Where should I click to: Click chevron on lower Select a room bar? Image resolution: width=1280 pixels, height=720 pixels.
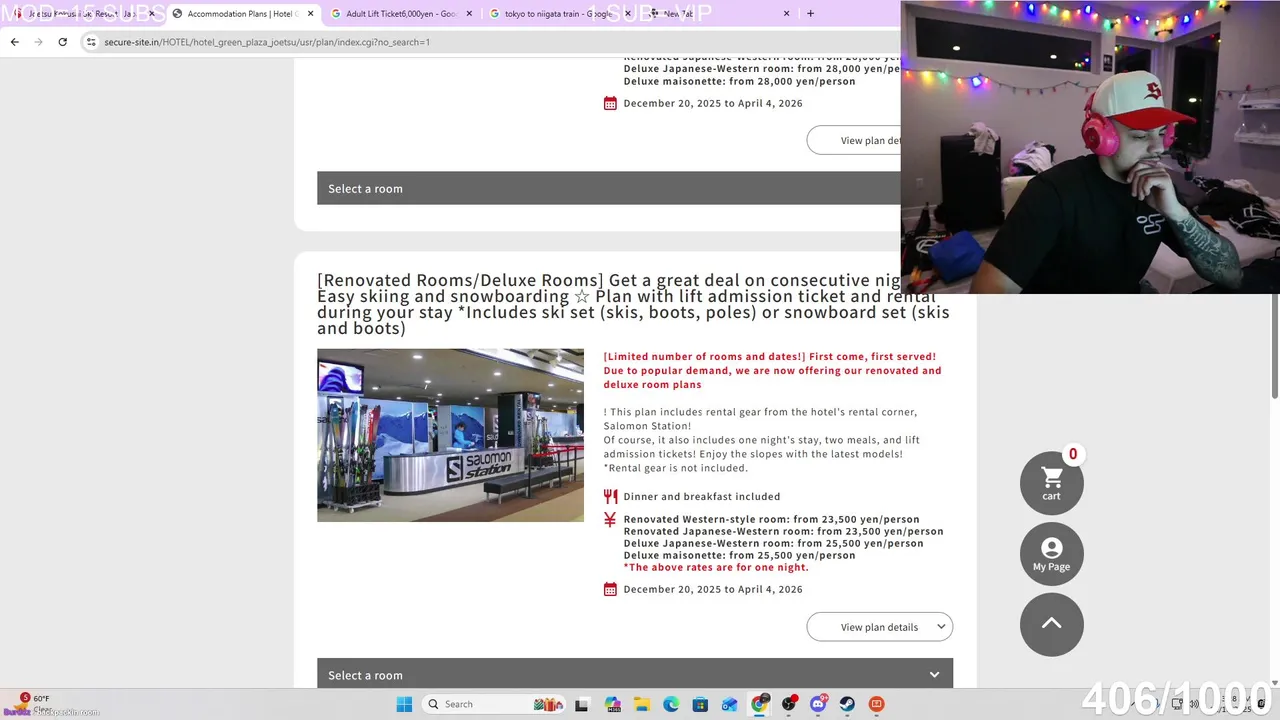[934, 675]
